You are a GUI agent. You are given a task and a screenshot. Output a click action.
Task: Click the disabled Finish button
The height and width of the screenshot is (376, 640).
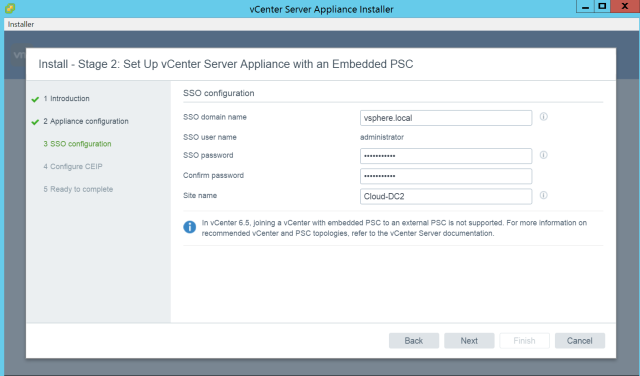(524, 340)
